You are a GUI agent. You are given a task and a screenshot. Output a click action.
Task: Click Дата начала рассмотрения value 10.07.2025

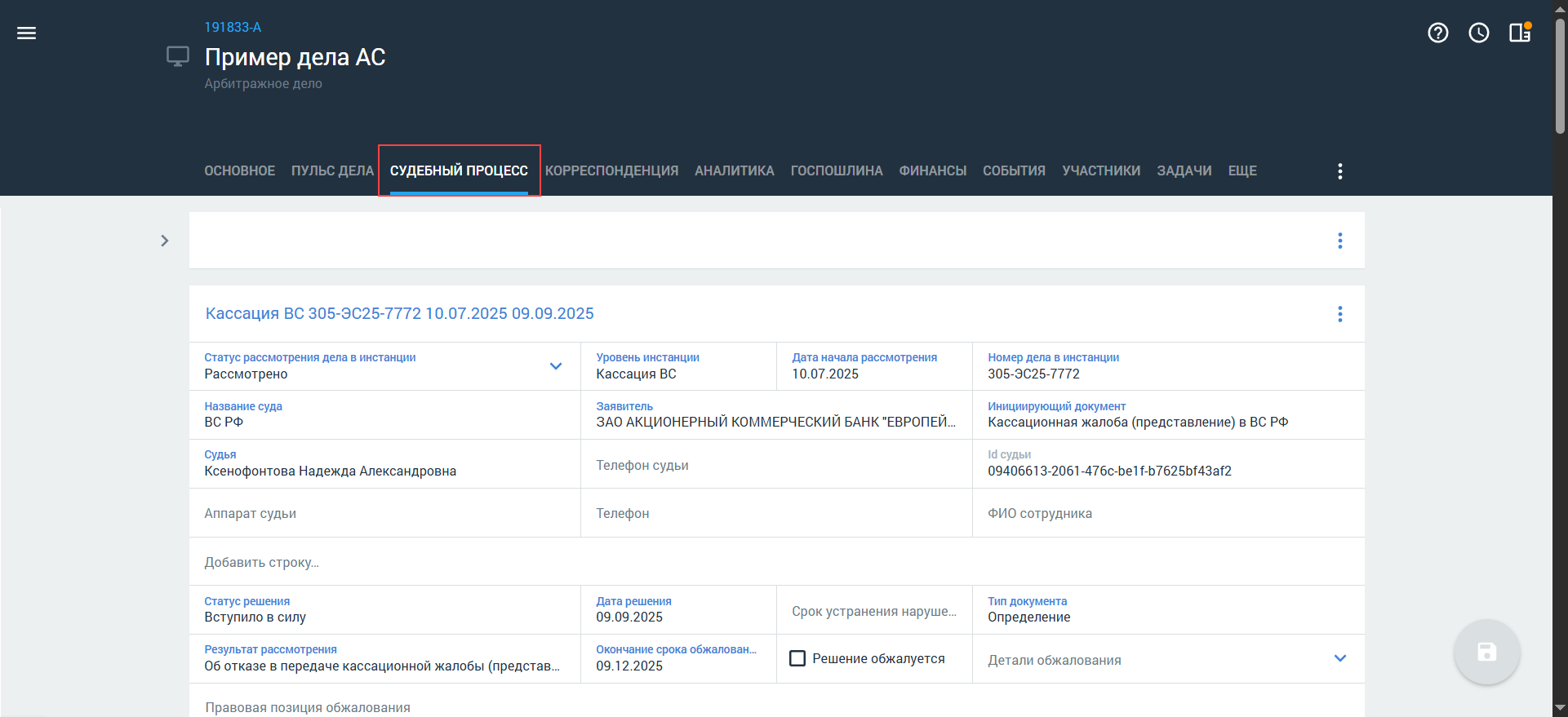click(x=825, y=374)
